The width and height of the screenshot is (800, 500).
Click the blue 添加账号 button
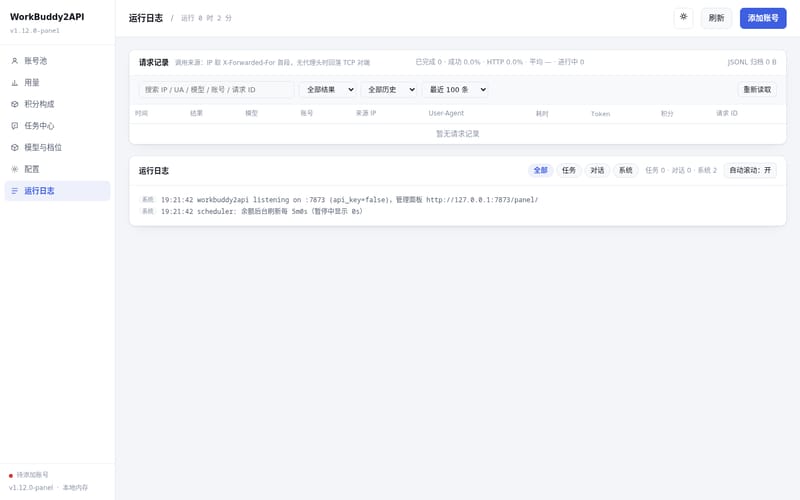763,18
